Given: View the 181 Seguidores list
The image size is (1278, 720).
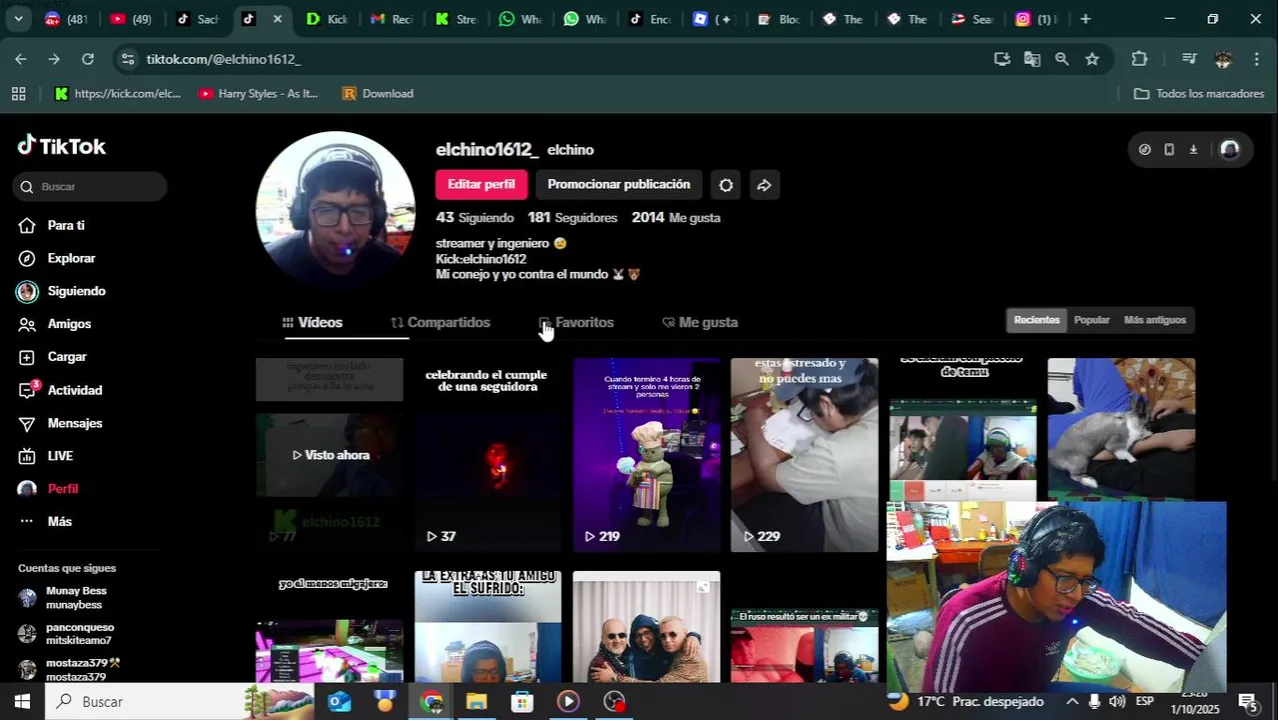Looking at the screenshot, I should (572, 218).
